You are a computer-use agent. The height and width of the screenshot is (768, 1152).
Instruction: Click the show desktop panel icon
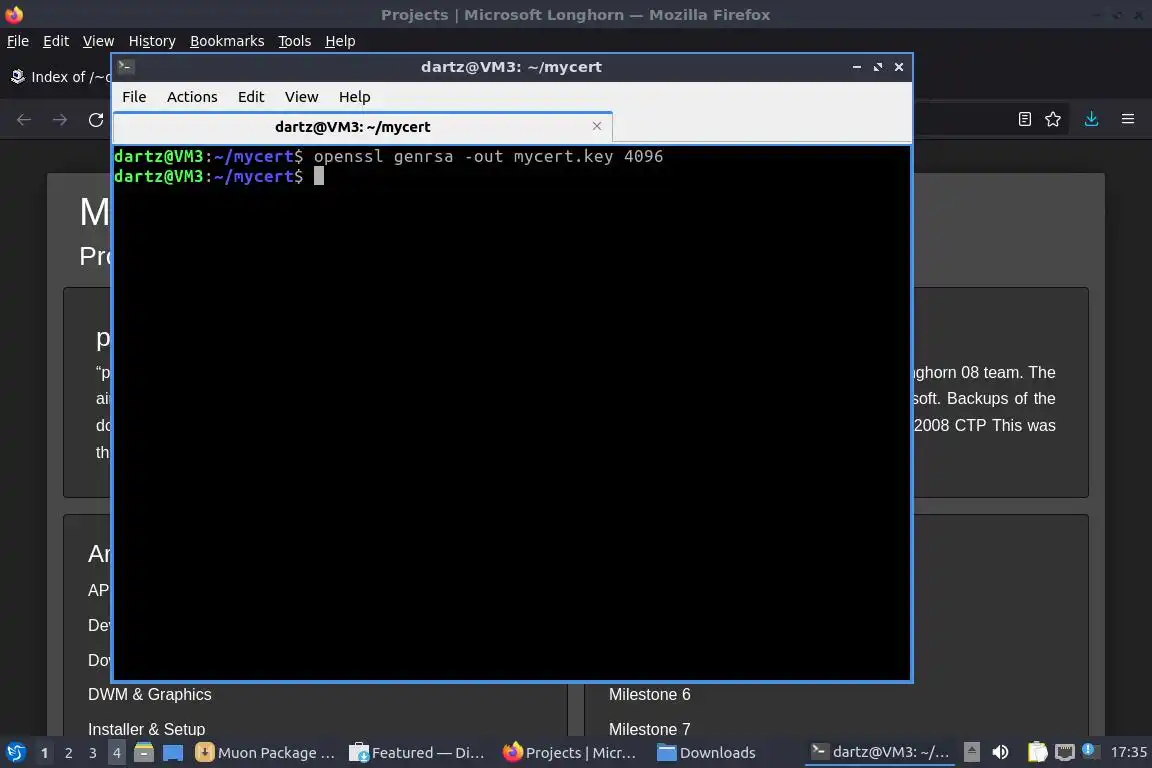[173, 753]
